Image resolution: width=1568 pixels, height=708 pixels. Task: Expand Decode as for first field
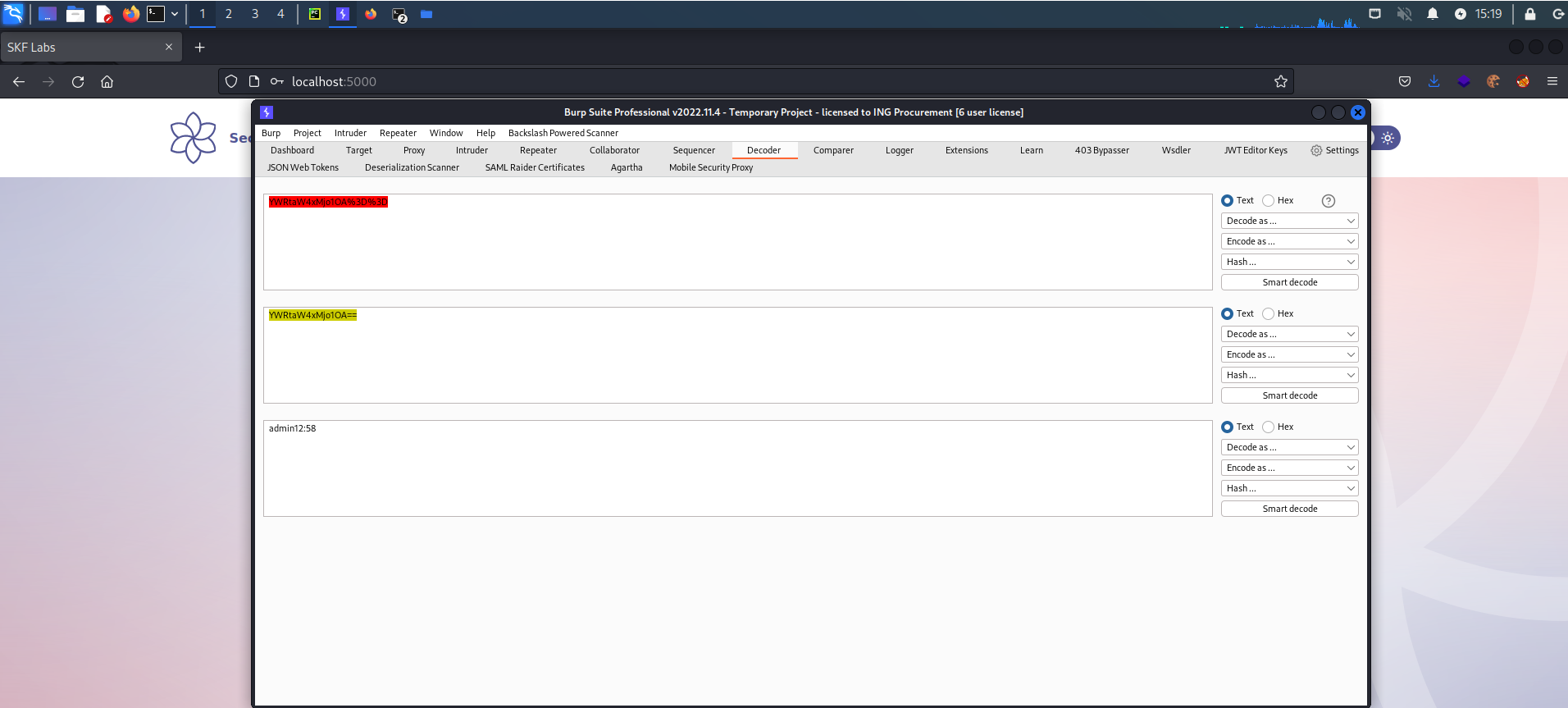[x=1290, y=221]
